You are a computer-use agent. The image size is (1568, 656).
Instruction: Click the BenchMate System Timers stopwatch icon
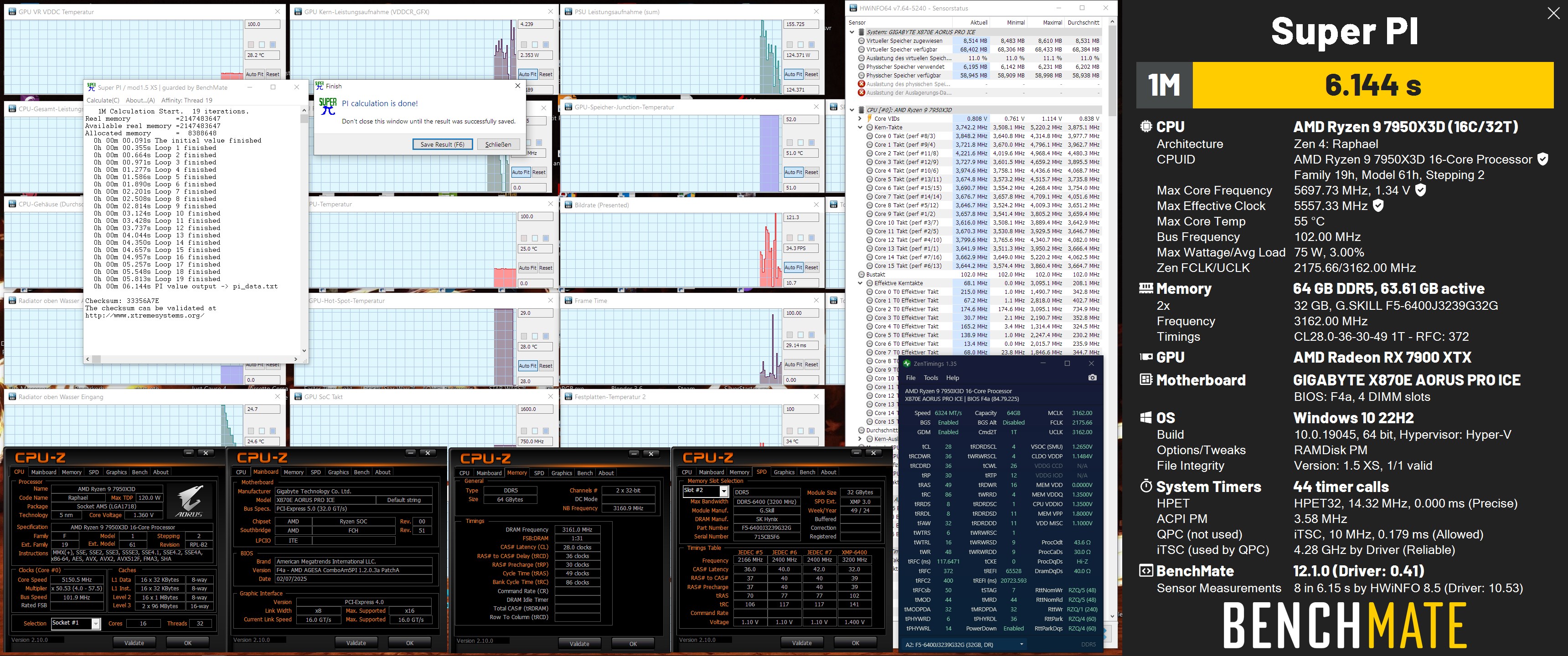[1145, 486]
